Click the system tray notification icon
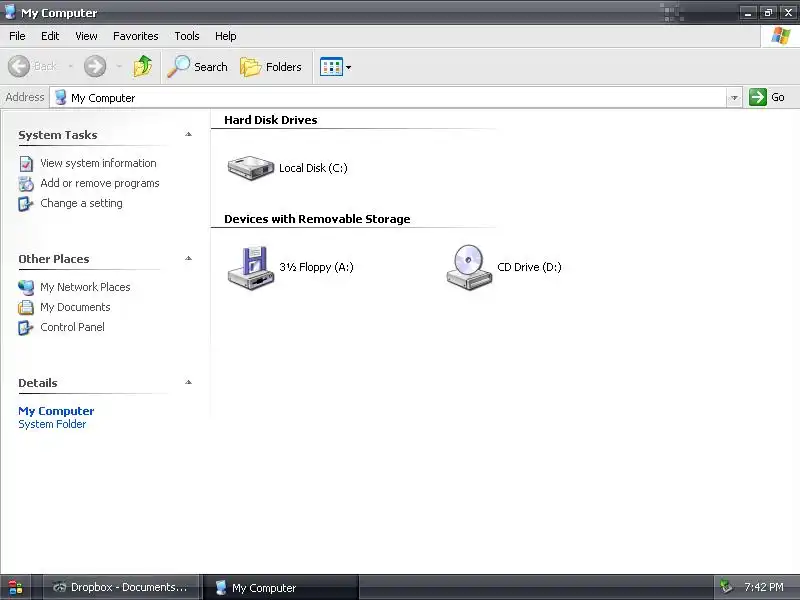 point(726,587)
